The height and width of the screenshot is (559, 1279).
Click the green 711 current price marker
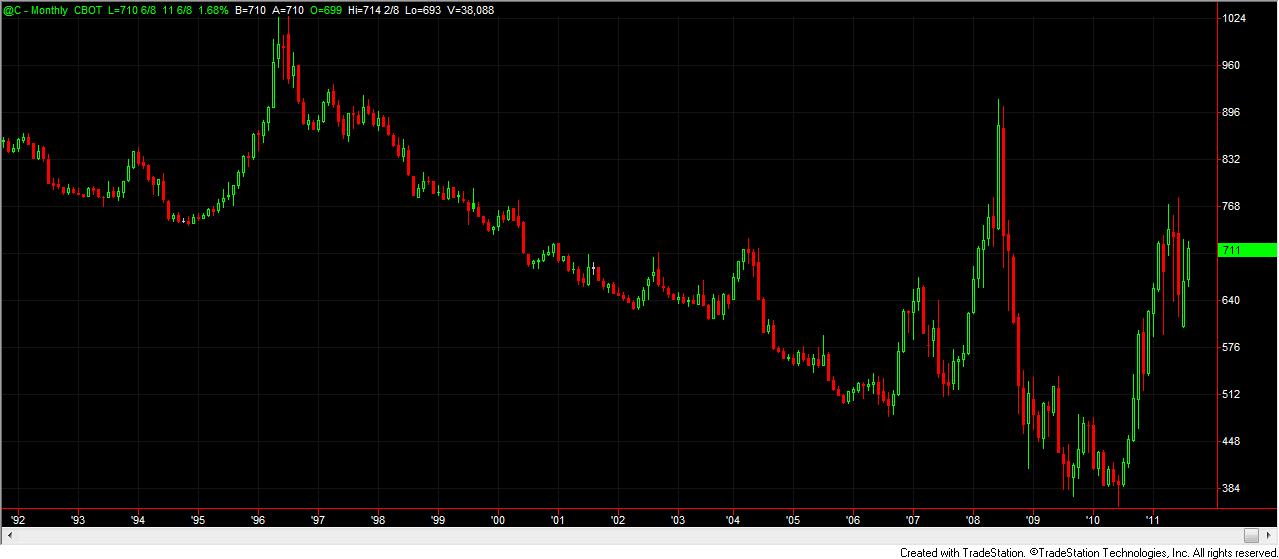click(x=1248, y=250)
